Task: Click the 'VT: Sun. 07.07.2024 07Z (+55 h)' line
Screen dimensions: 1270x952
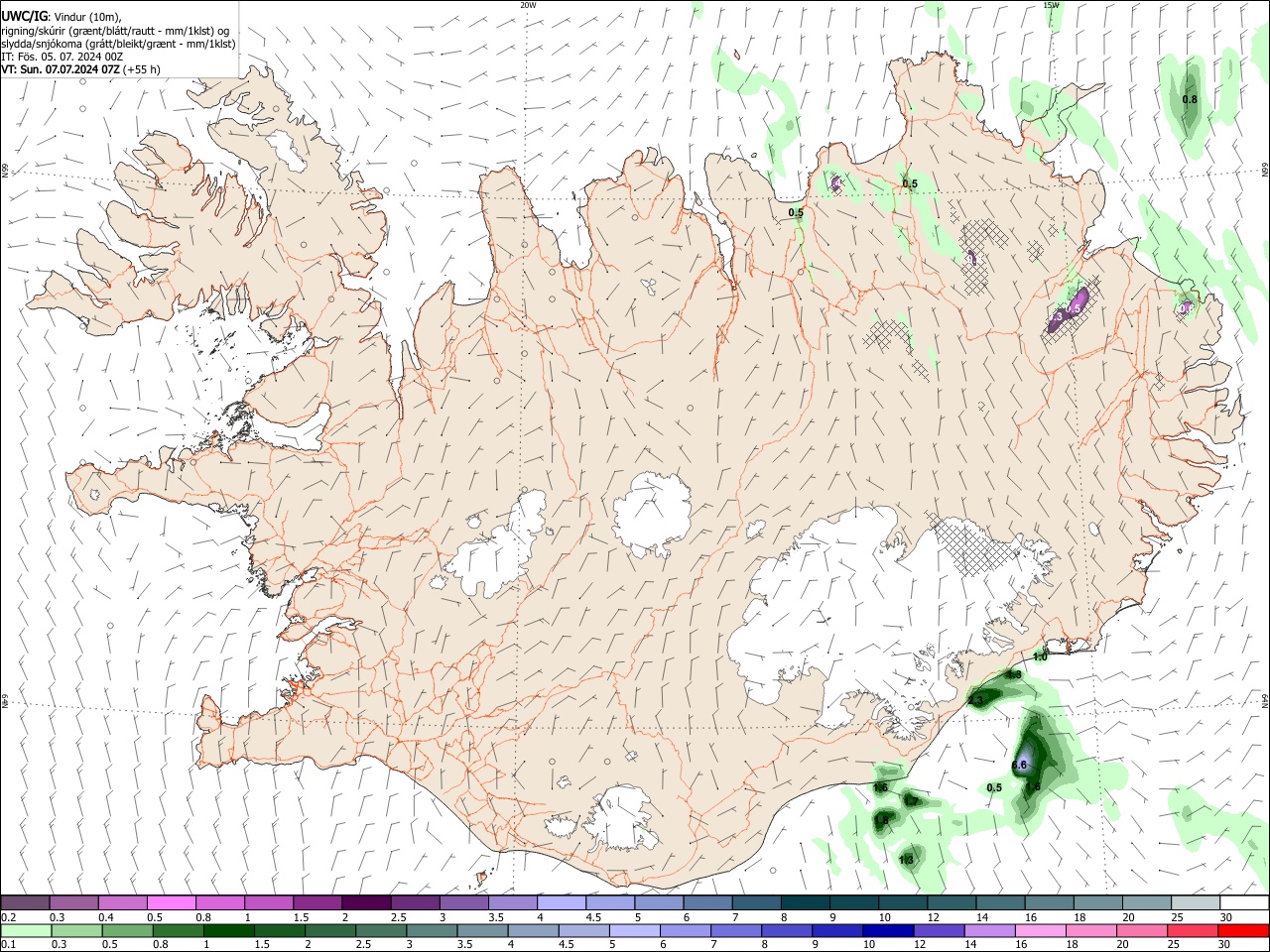Action: click(80, 69)
